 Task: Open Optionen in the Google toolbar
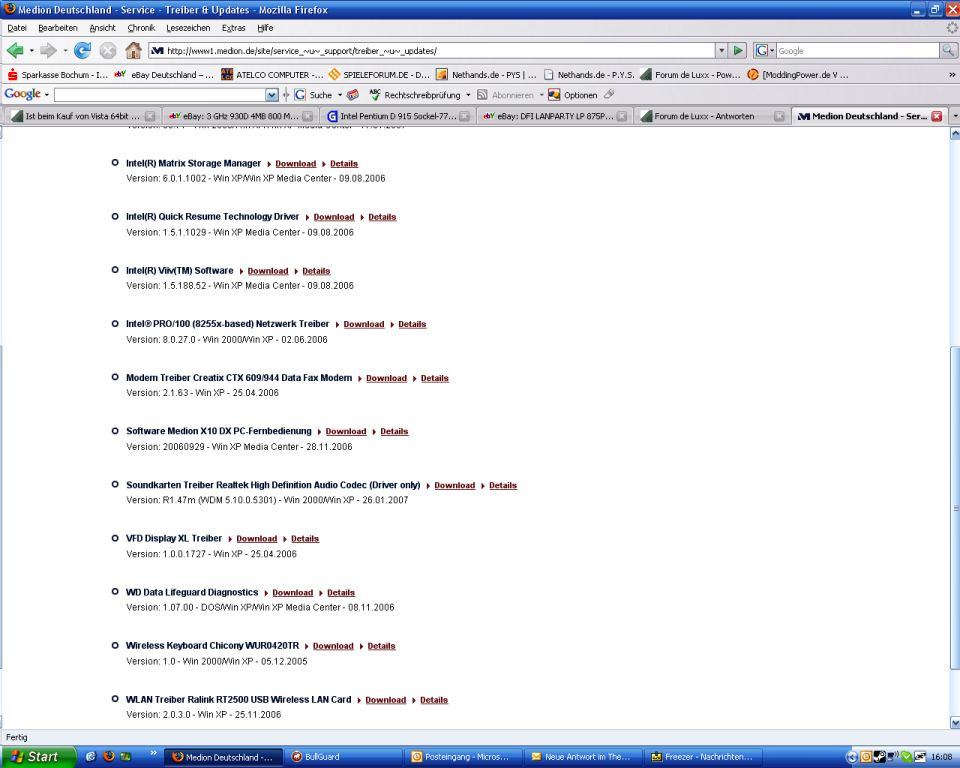573,95
